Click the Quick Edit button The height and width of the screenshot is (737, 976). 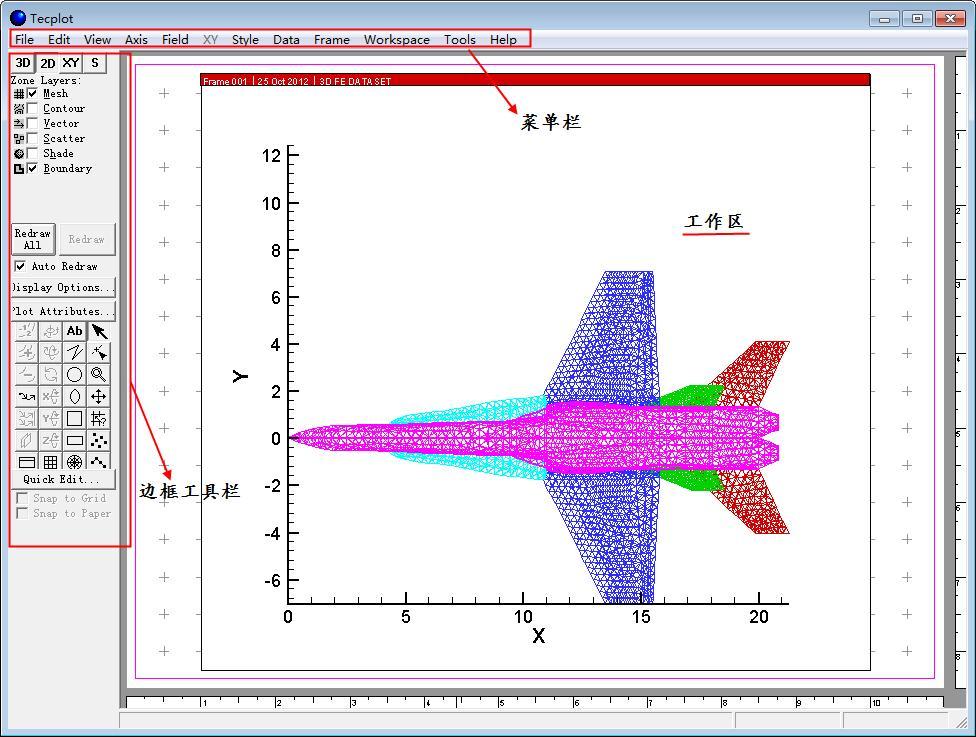point(61,479)
